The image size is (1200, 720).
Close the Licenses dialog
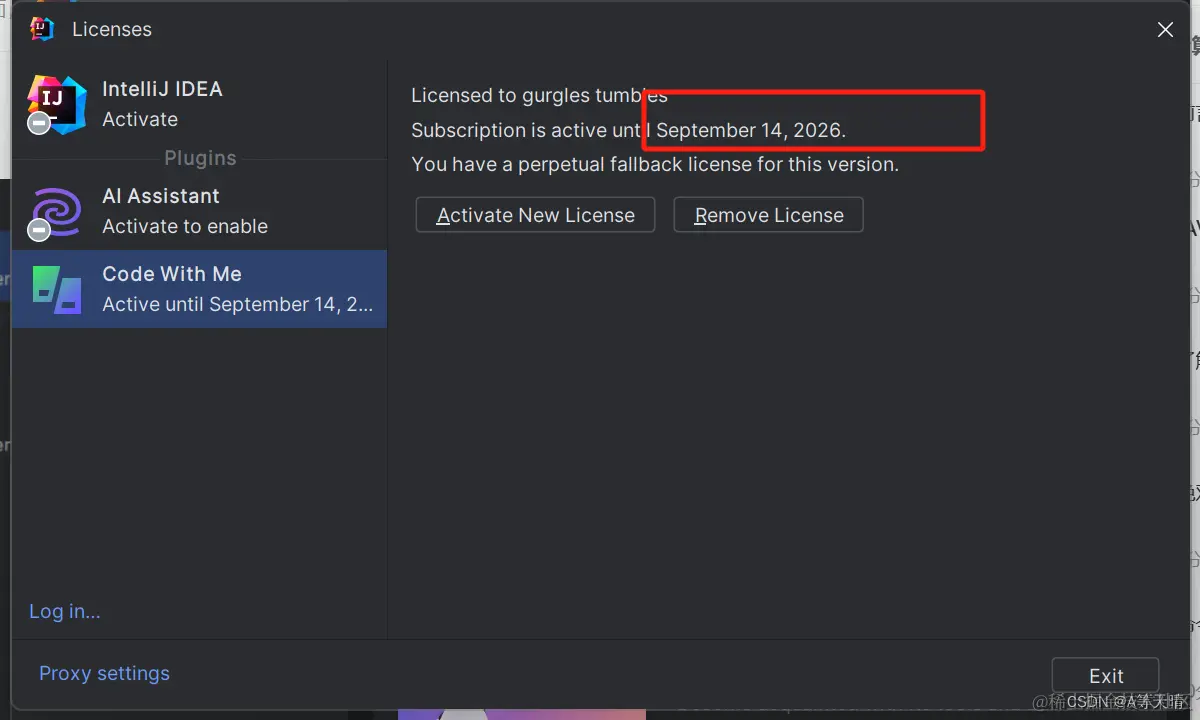pos(1165,30)
